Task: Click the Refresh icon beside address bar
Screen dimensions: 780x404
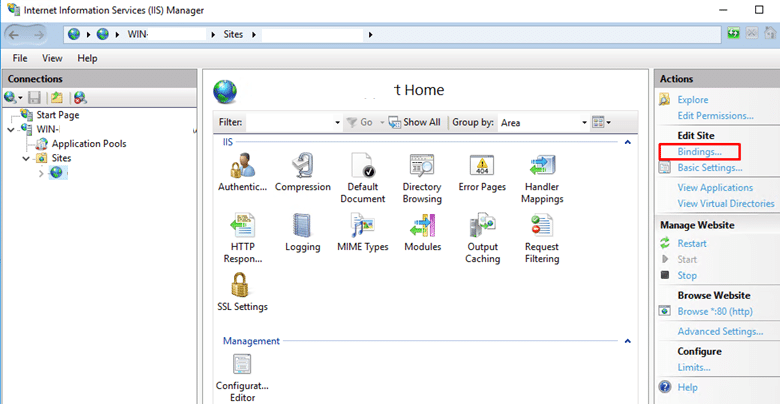Action: [x=734, y=33]
